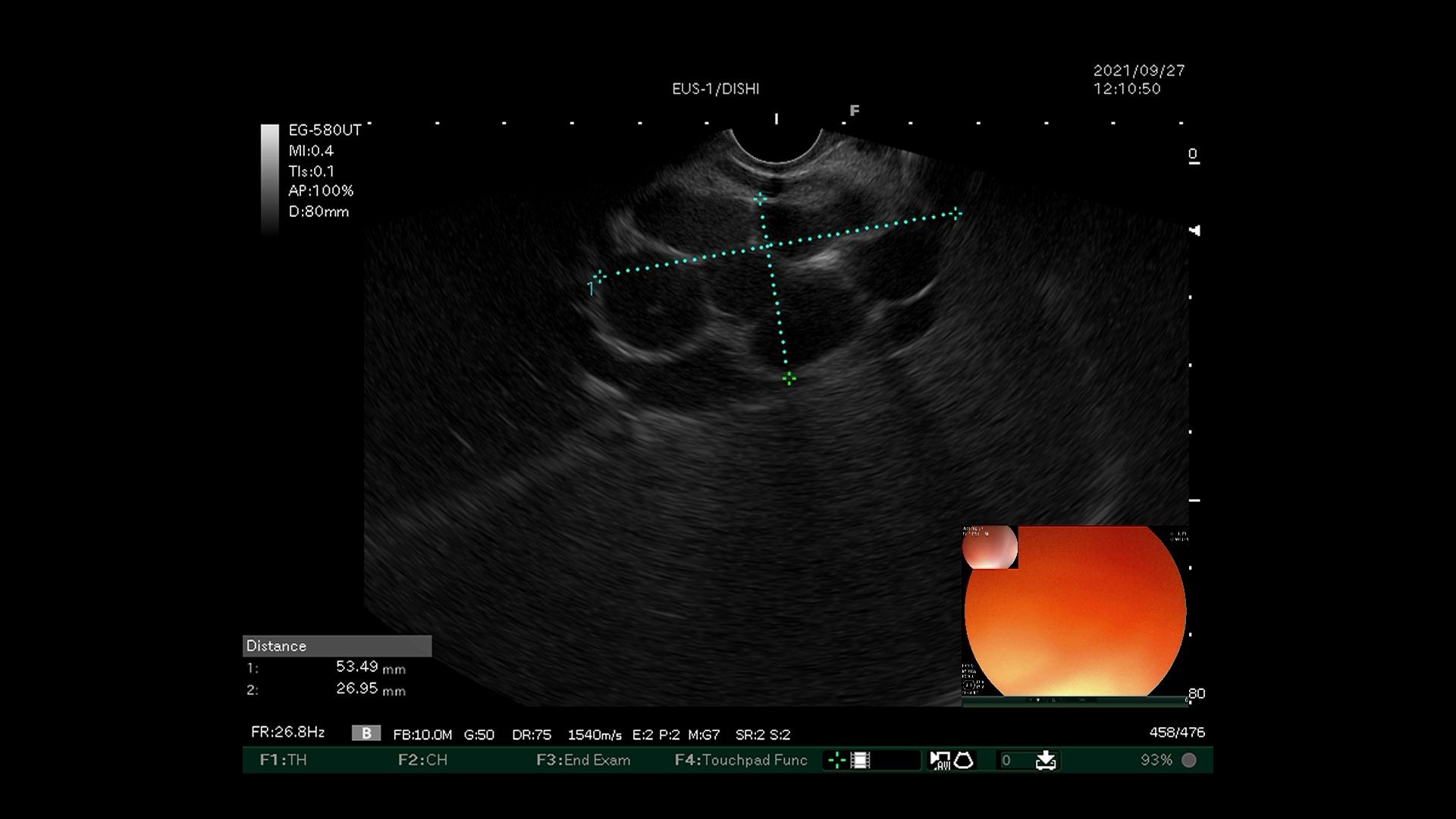Click the focus arrow marker on depth scale
Viewport: 1456px width, 819px height.
[1195, 231]
